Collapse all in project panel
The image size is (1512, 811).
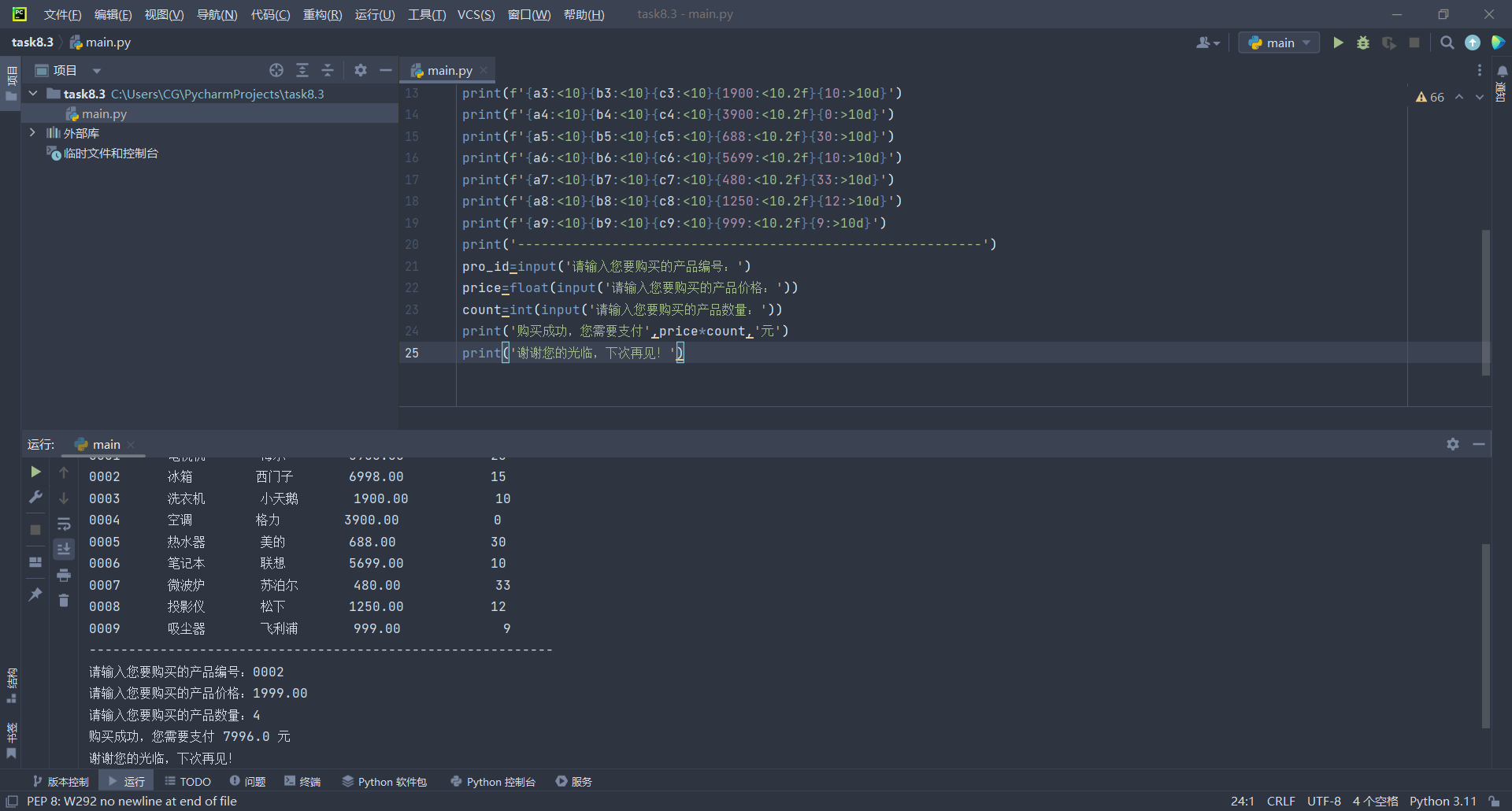(328, 70)
